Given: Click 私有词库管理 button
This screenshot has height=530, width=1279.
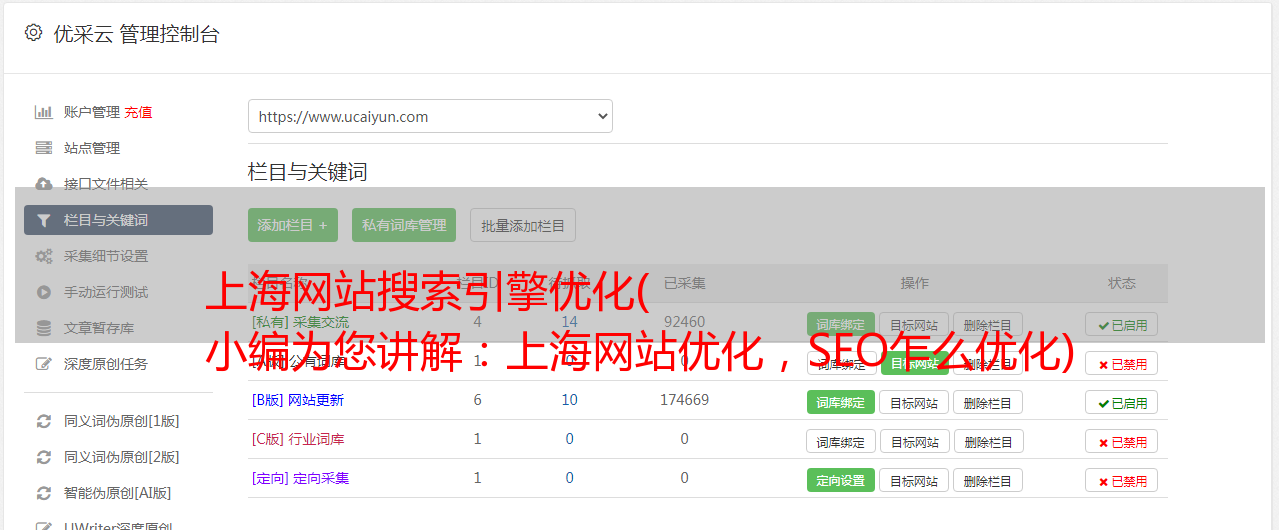Looking at the screenshot, I should coord(404,225).
